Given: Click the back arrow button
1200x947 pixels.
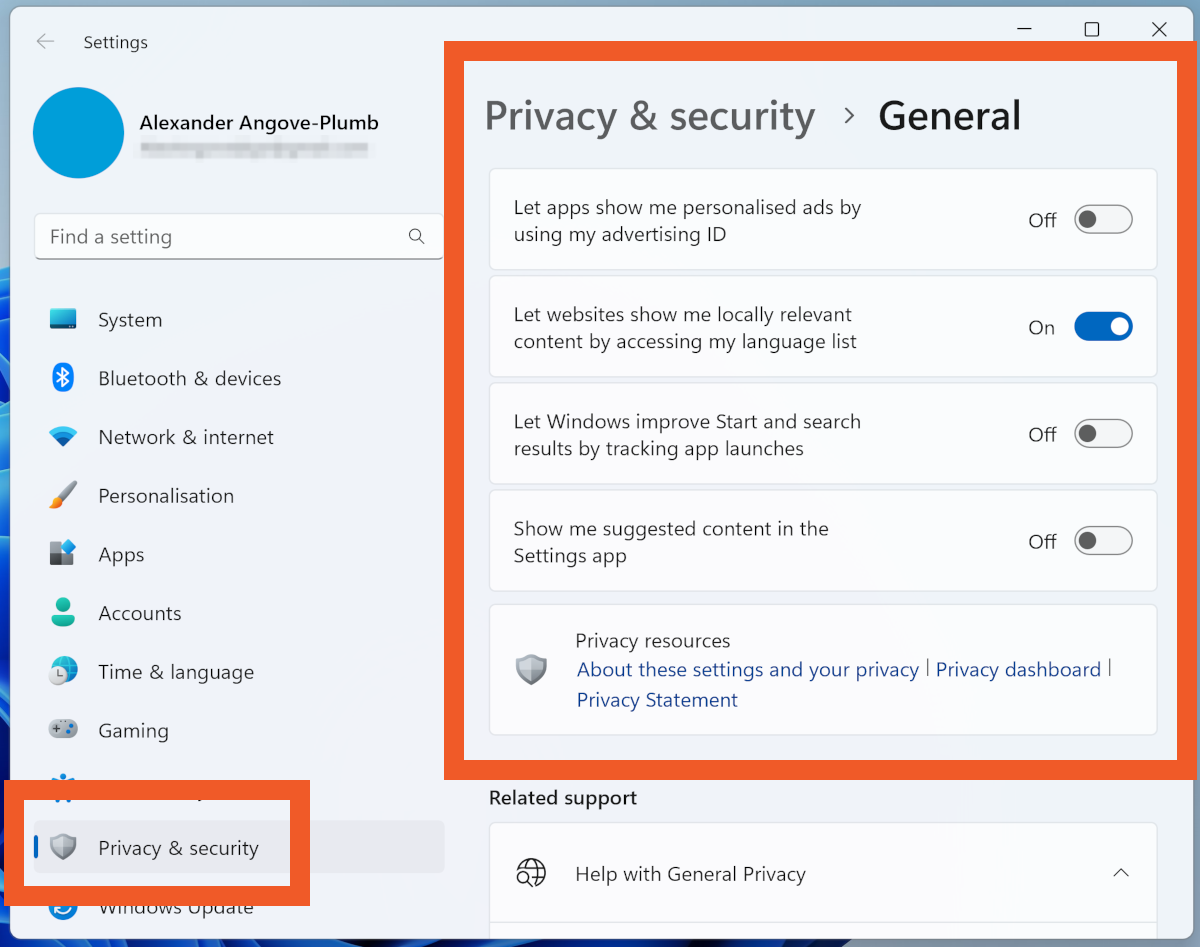Looking at the screenshot, I should click(x=45, y=42).
